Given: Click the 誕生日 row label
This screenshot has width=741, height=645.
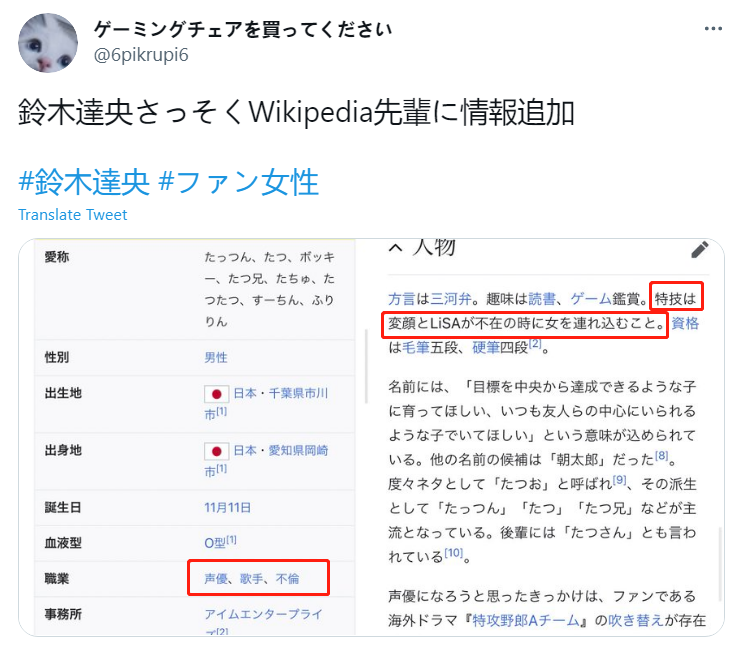Looking at the screenshot, I should (x=63, y=507).
